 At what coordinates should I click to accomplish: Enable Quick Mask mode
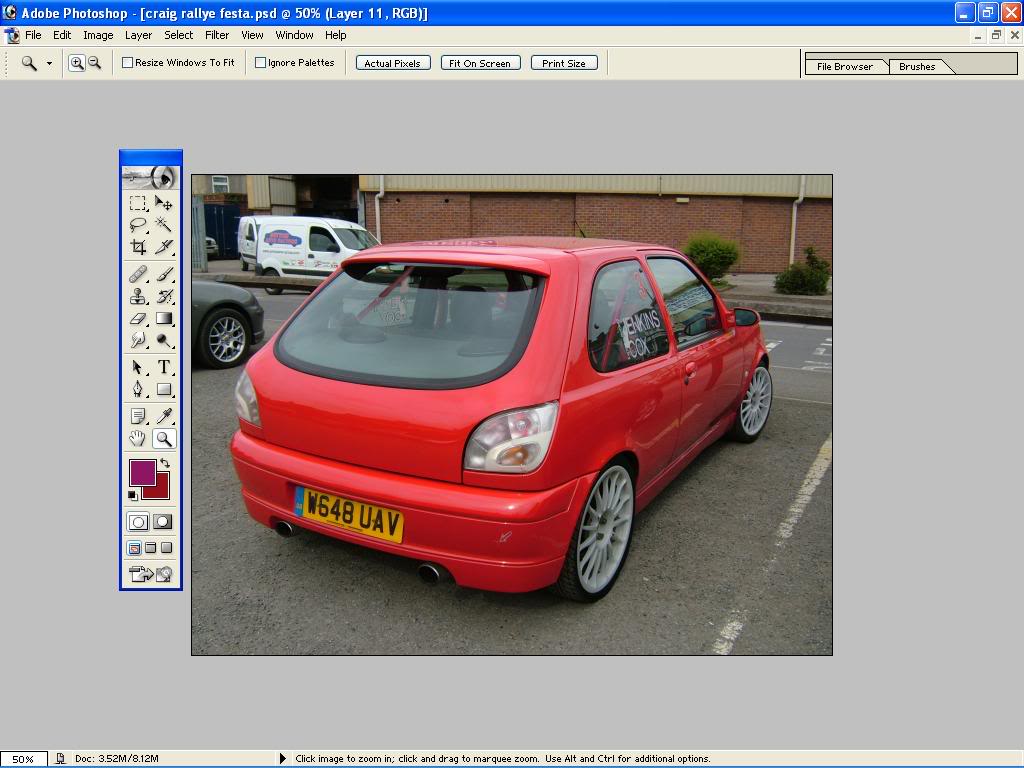[x=162, y=522]
